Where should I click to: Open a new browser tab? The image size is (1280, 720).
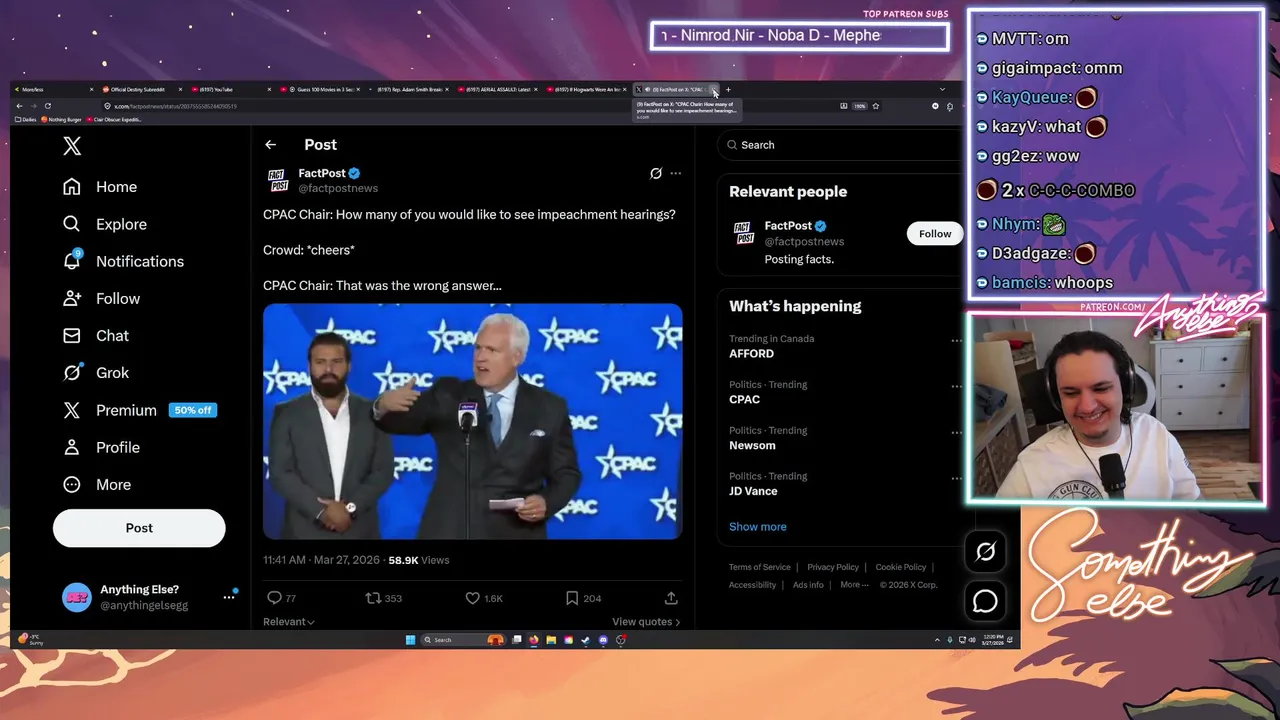[x=728, y=90]
